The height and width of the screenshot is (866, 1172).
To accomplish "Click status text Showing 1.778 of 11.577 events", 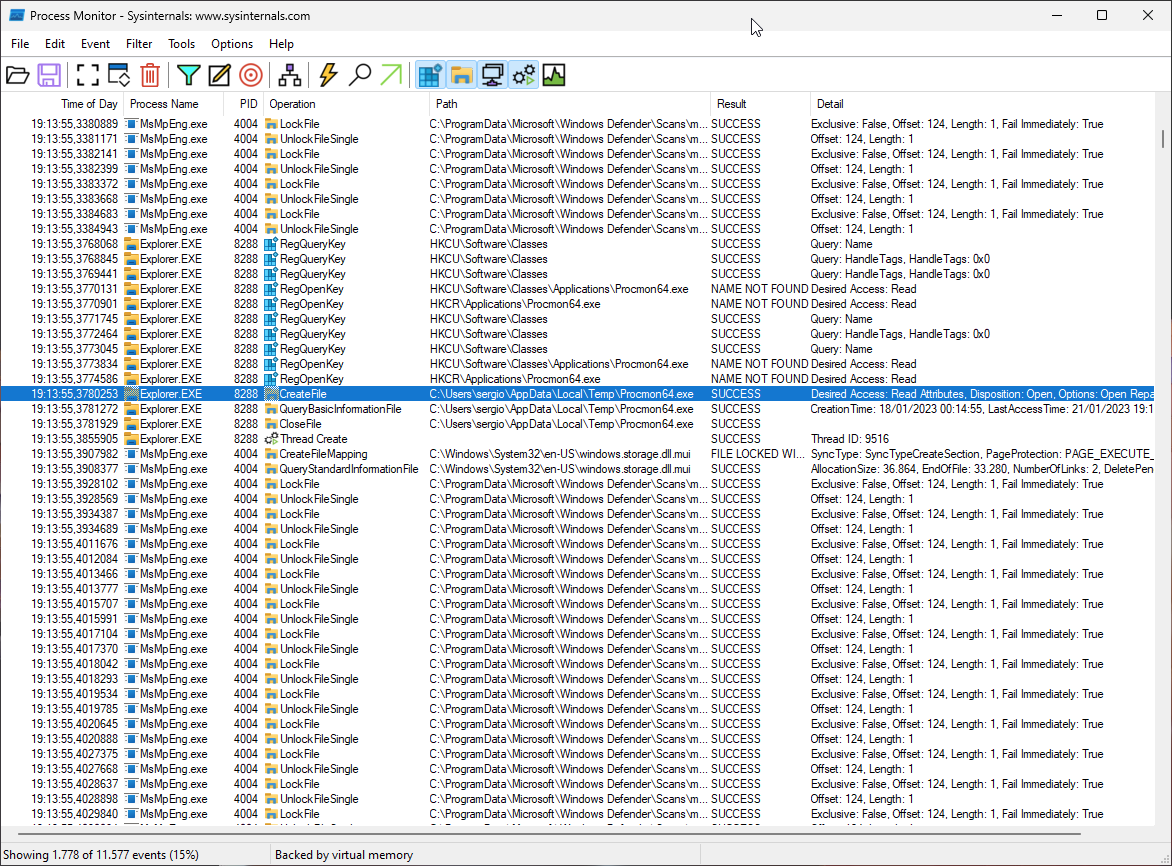I will coord(101,855).
